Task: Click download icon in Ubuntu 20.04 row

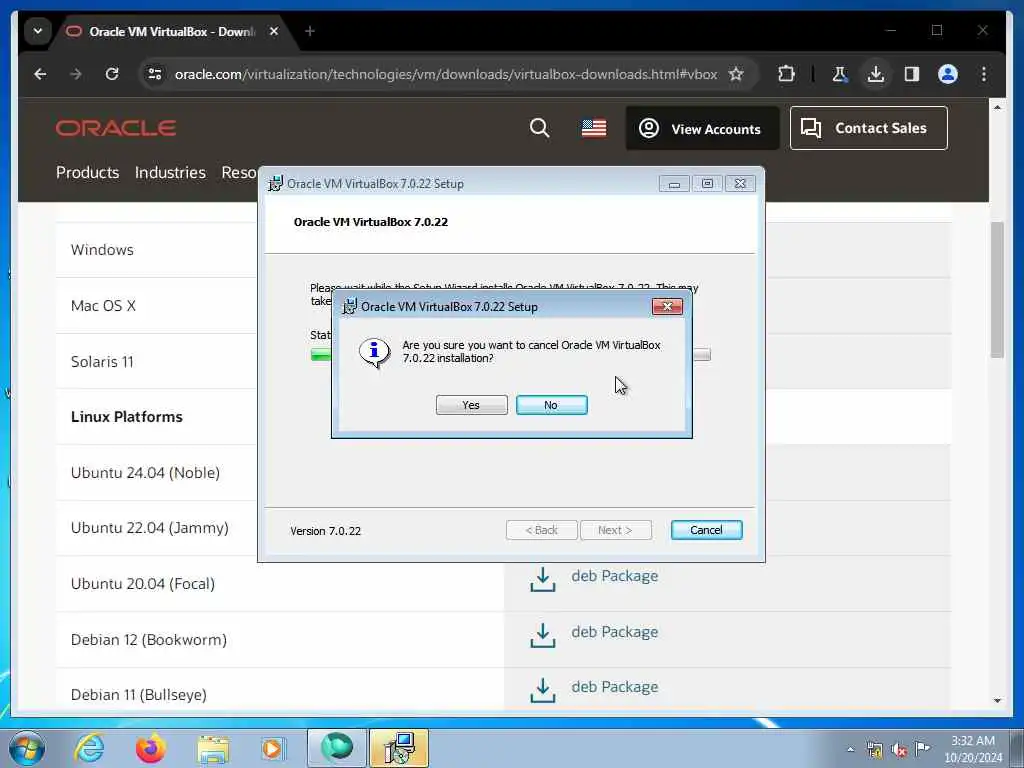Action: [543, 579]
